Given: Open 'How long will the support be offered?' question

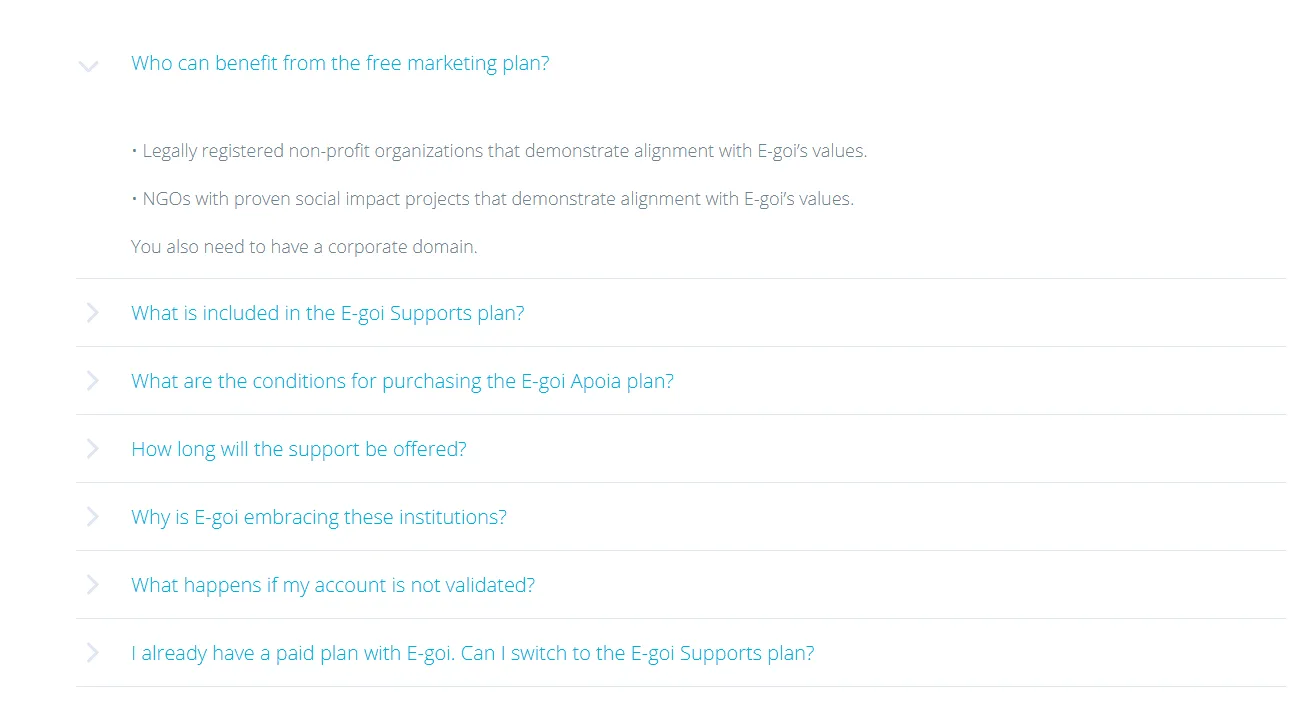Looking at the screenshot, I should pos(299,449).
